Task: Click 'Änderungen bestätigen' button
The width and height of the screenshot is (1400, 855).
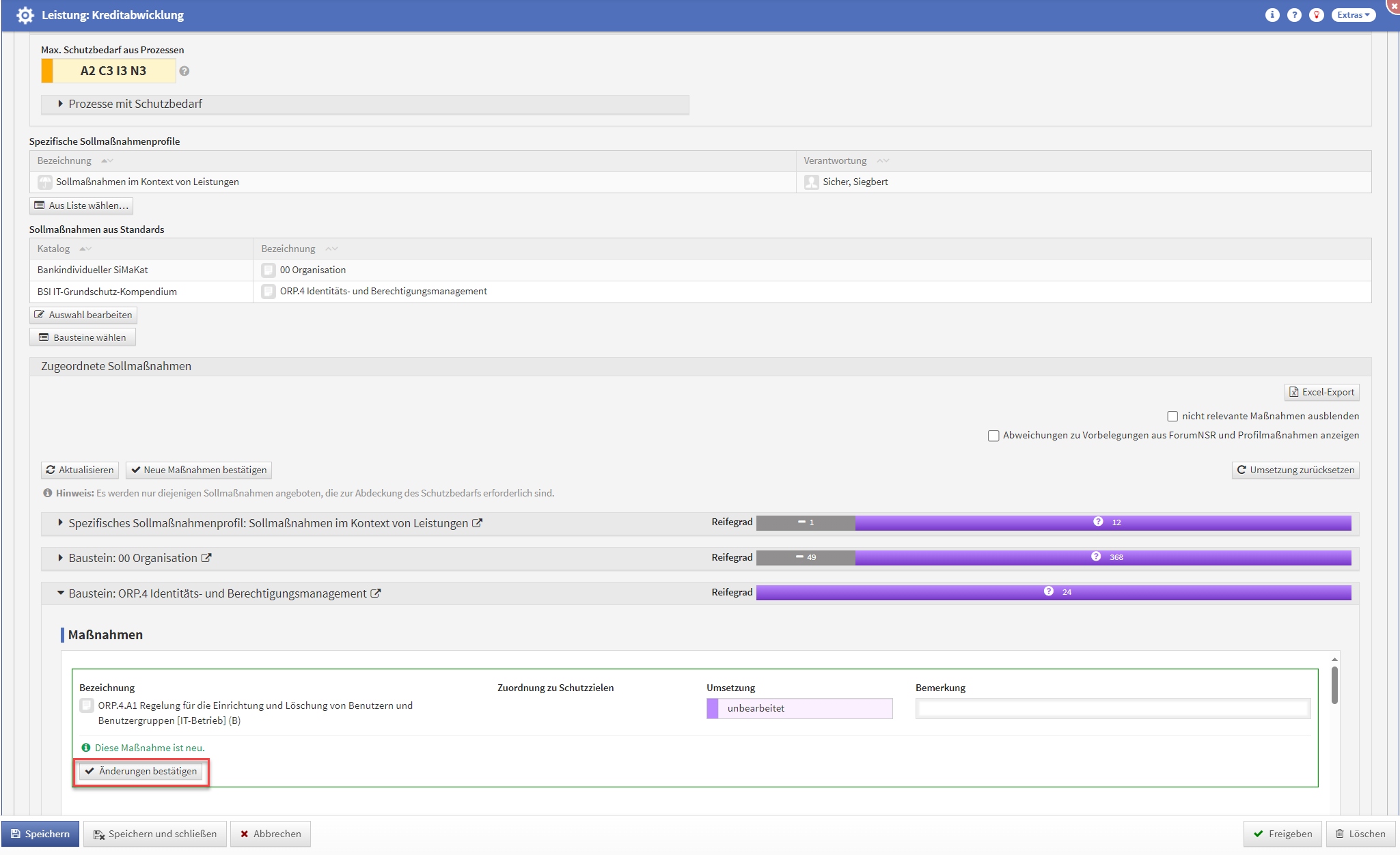Action: click(141, 771)
